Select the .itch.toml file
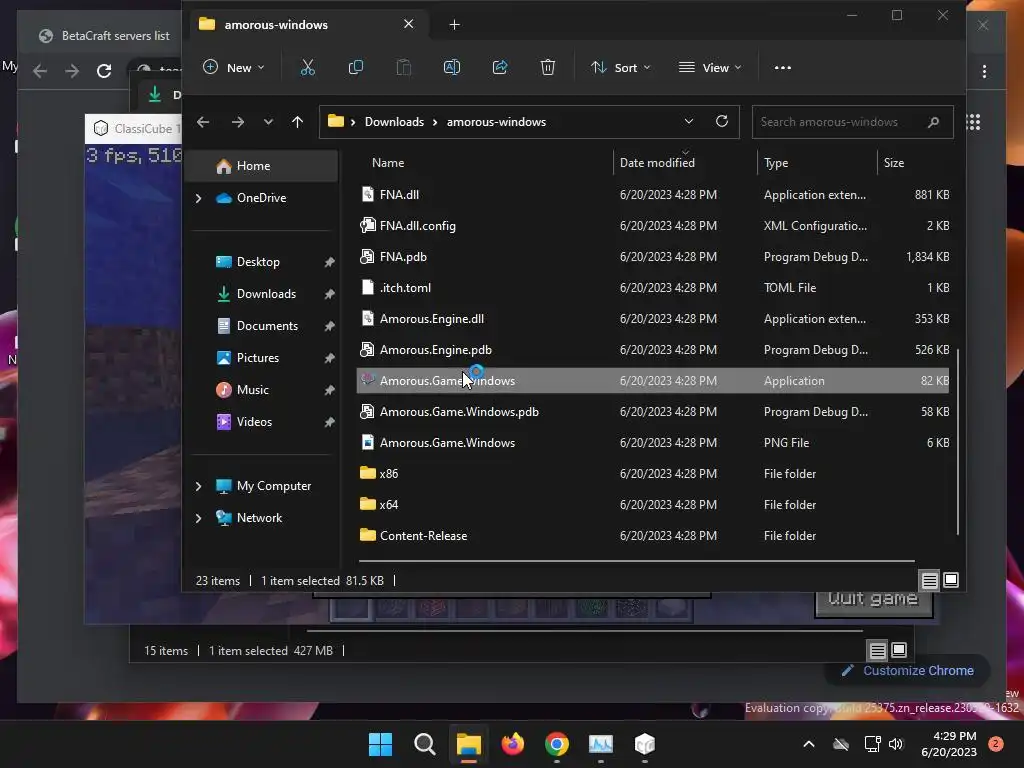Viewport: 1024px width, 768px height. 653,288
